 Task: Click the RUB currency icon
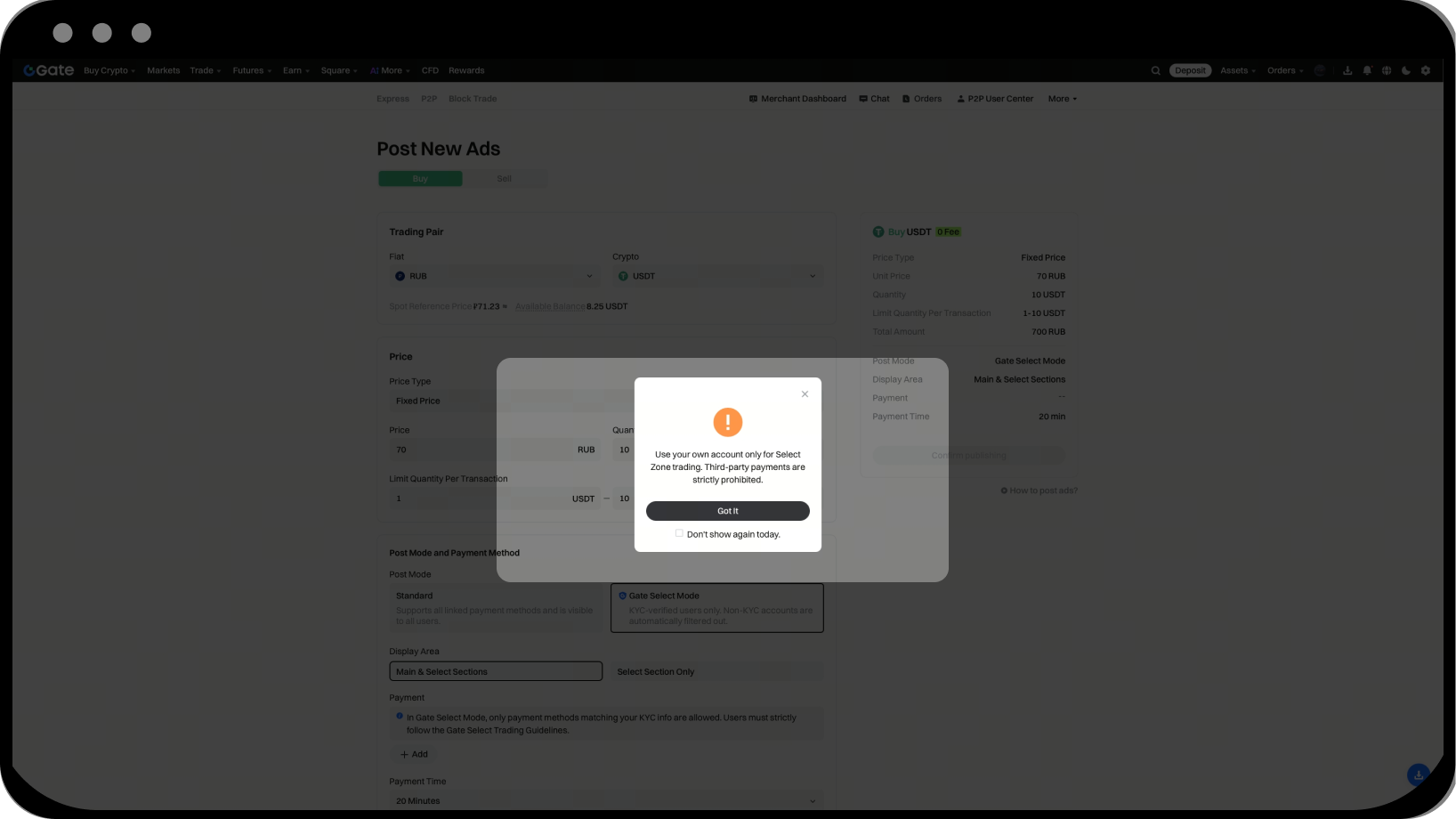coord(400,276)
